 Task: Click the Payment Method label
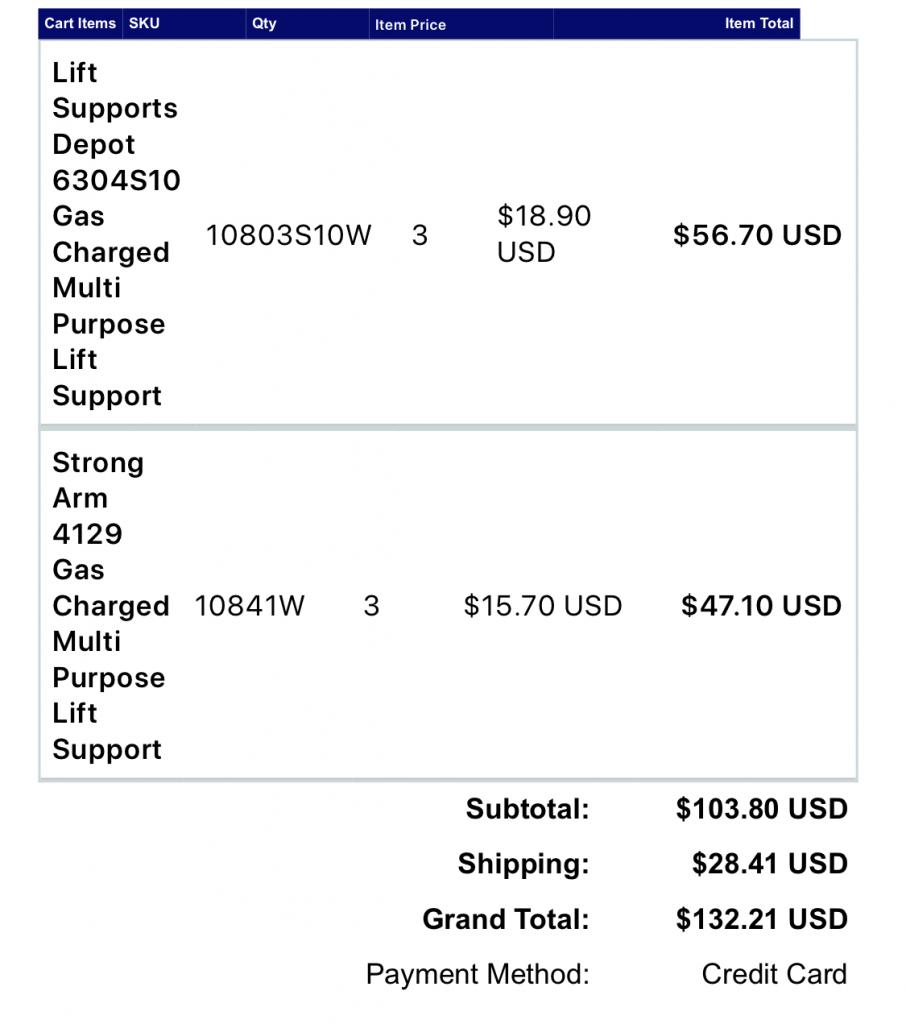pos(477,974)
